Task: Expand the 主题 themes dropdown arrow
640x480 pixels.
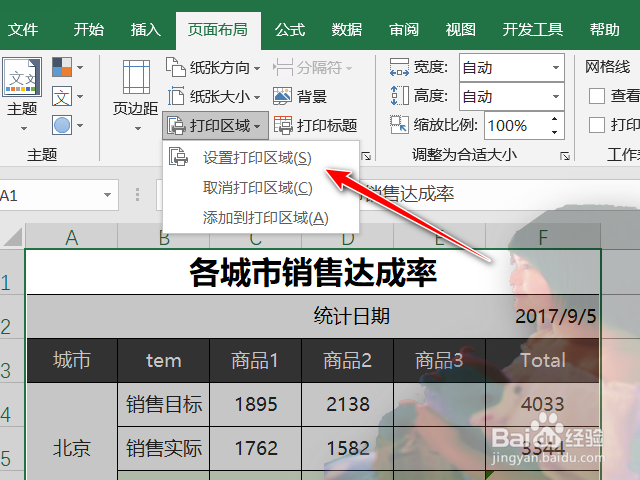Action: (x=24, y=129)
